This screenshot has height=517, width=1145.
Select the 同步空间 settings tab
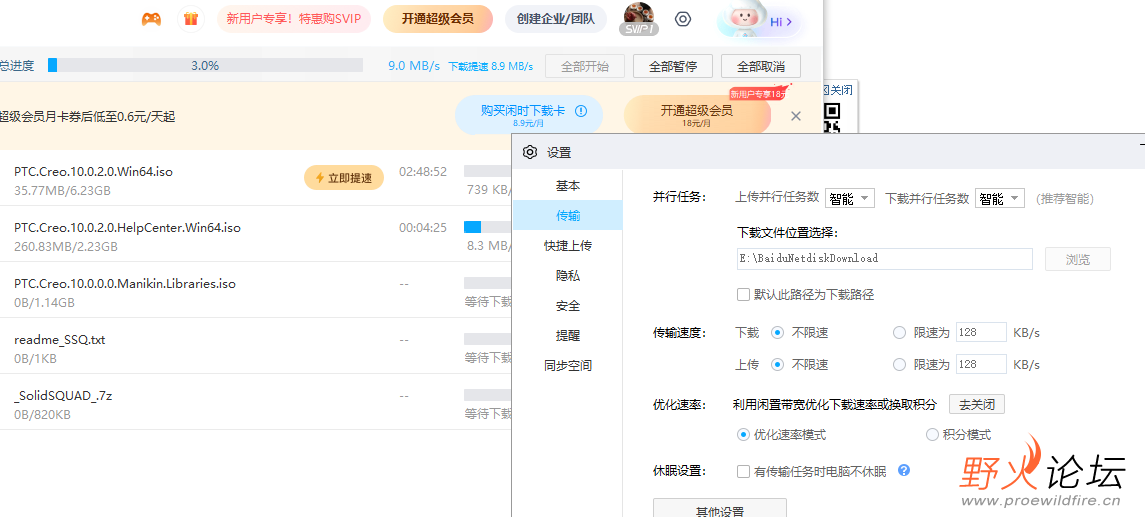tap(568, 365)
